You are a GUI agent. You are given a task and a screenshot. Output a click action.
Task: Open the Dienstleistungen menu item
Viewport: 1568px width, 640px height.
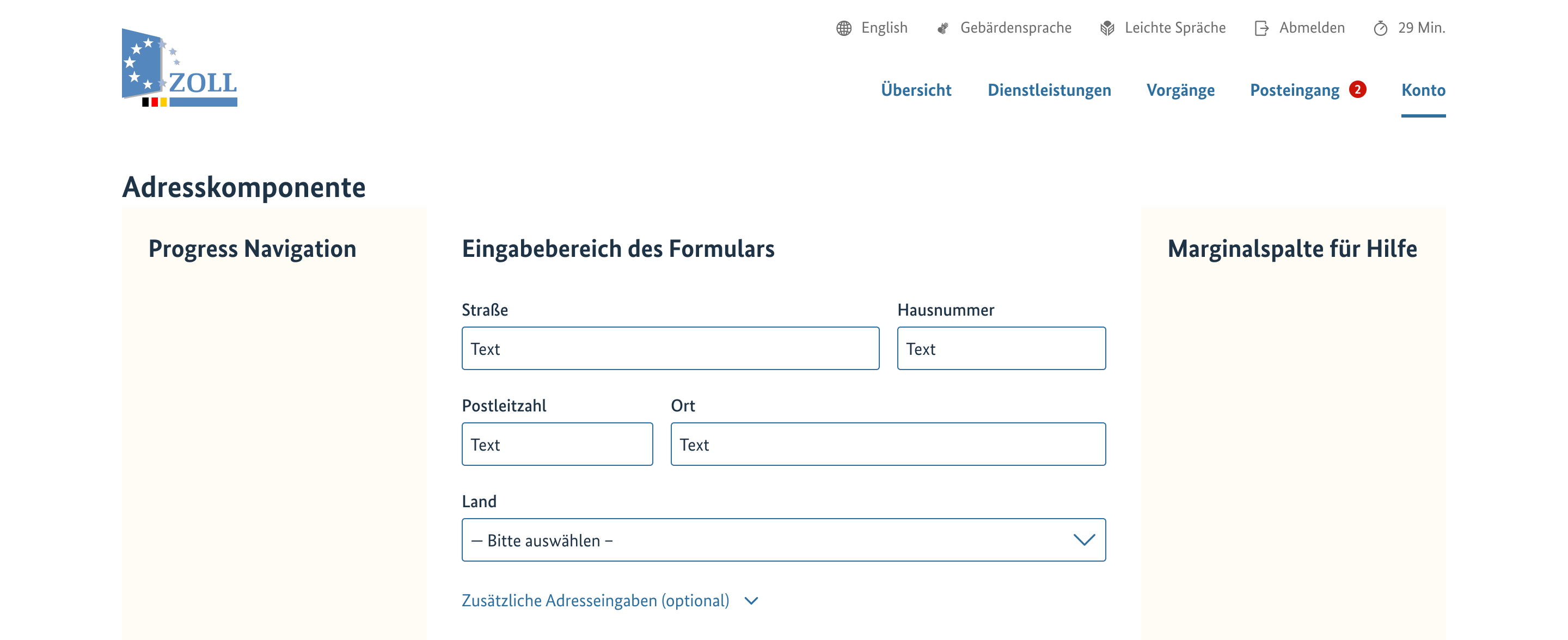tap(1050, 90)
